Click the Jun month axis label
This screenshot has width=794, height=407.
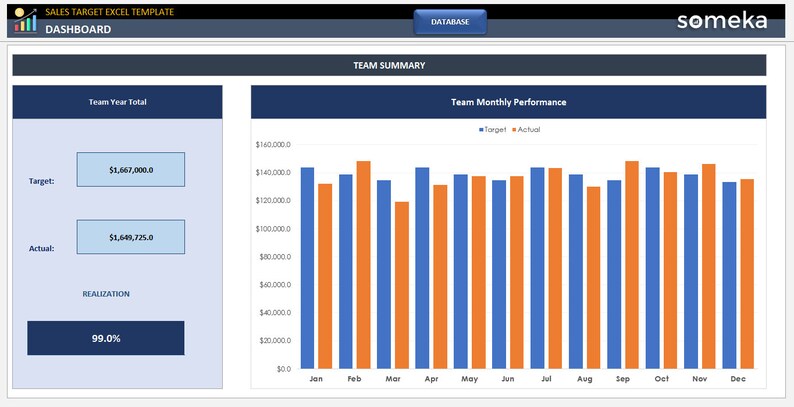(508, 379)
